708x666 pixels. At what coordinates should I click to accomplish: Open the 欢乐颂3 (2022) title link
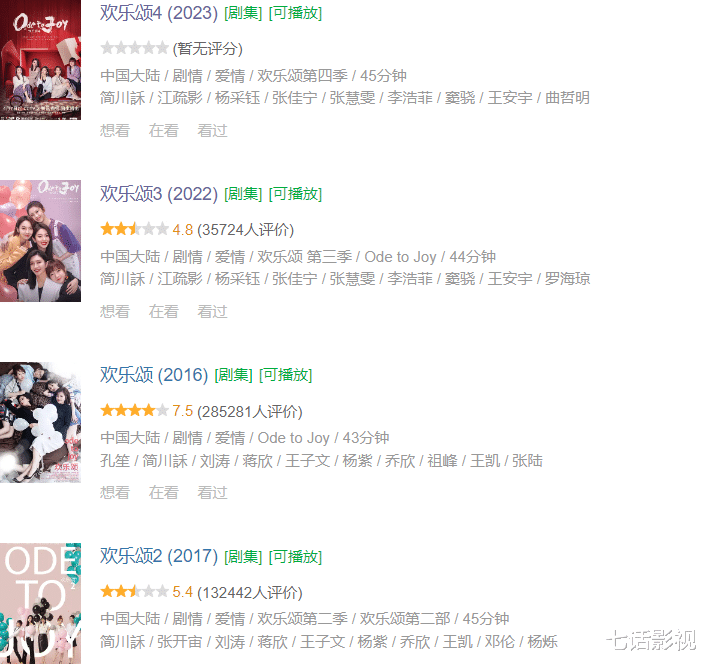[x=159, y=194]
